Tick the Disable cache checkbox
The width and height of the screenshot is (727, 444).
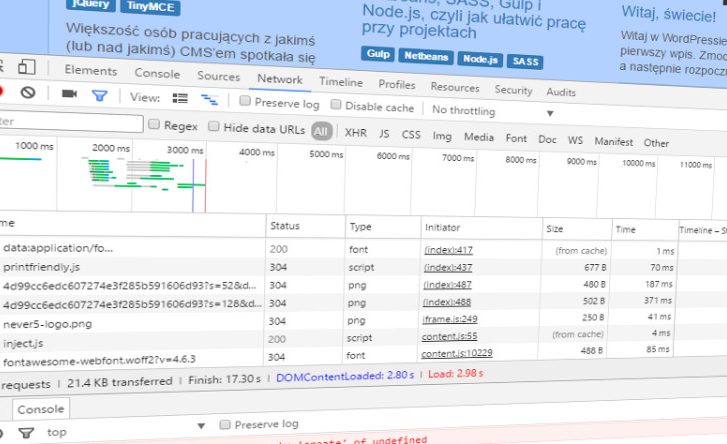[x=336, y=104]
